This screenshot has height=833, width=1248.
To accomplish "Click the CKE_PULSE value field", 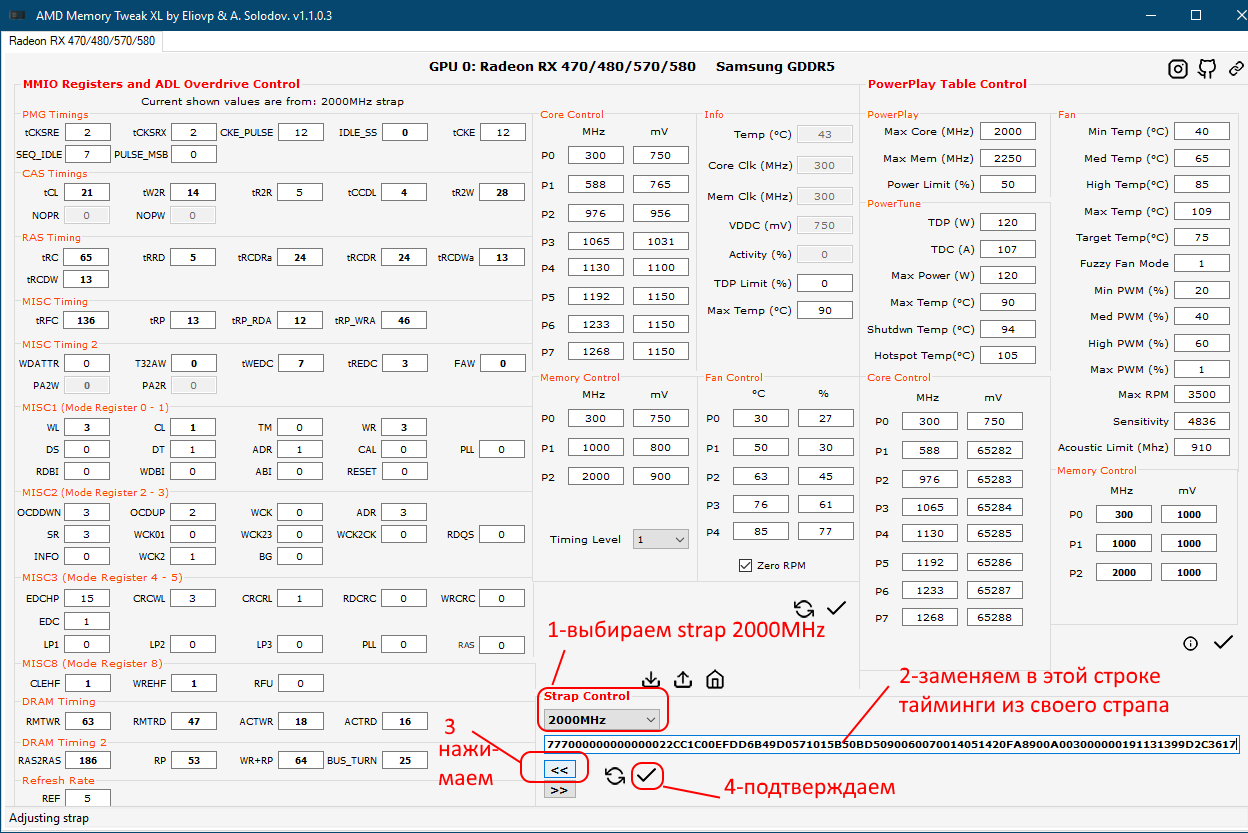I will click(300, 133).
